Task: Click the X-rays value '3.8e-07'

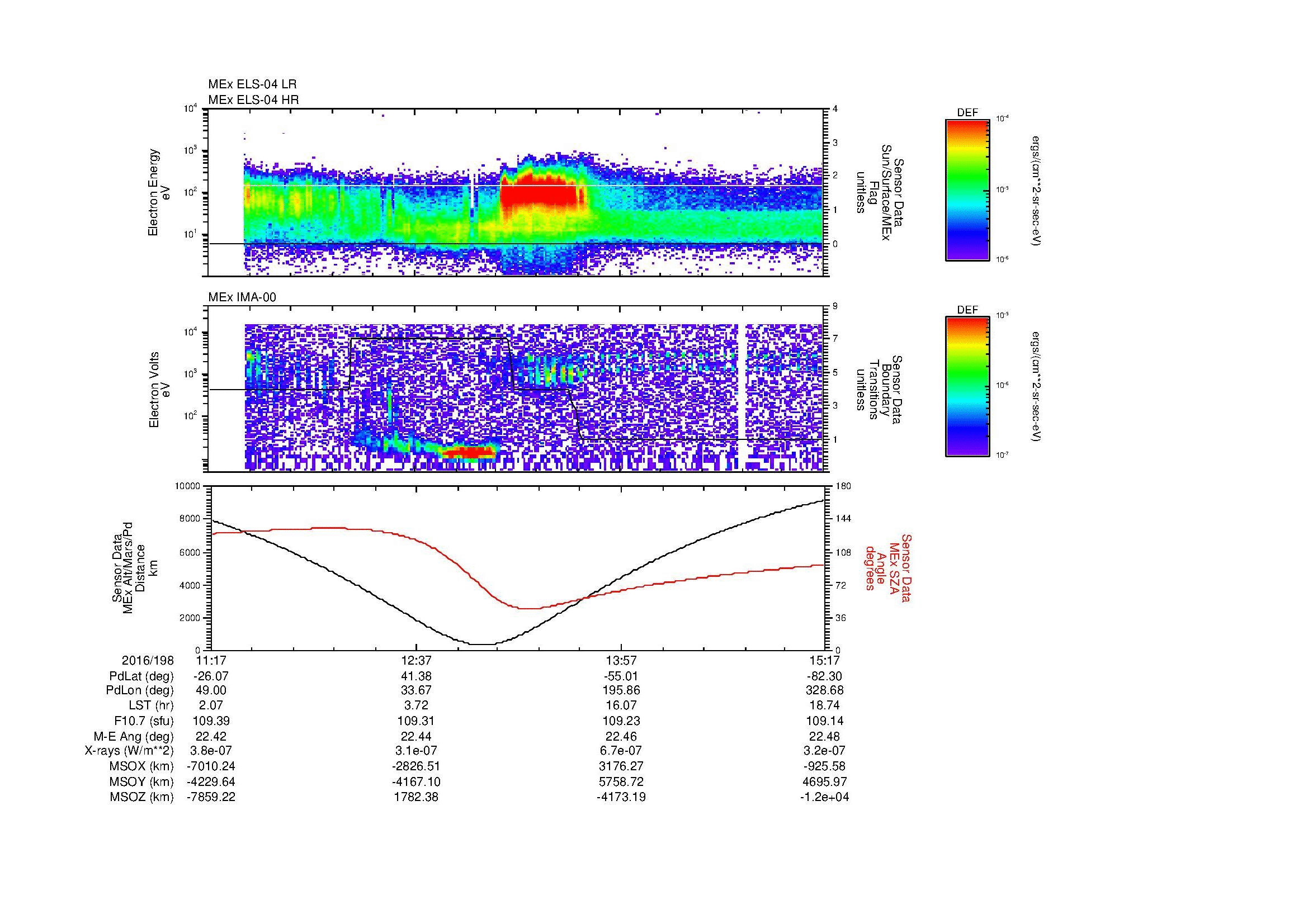Action: [211, 751]
